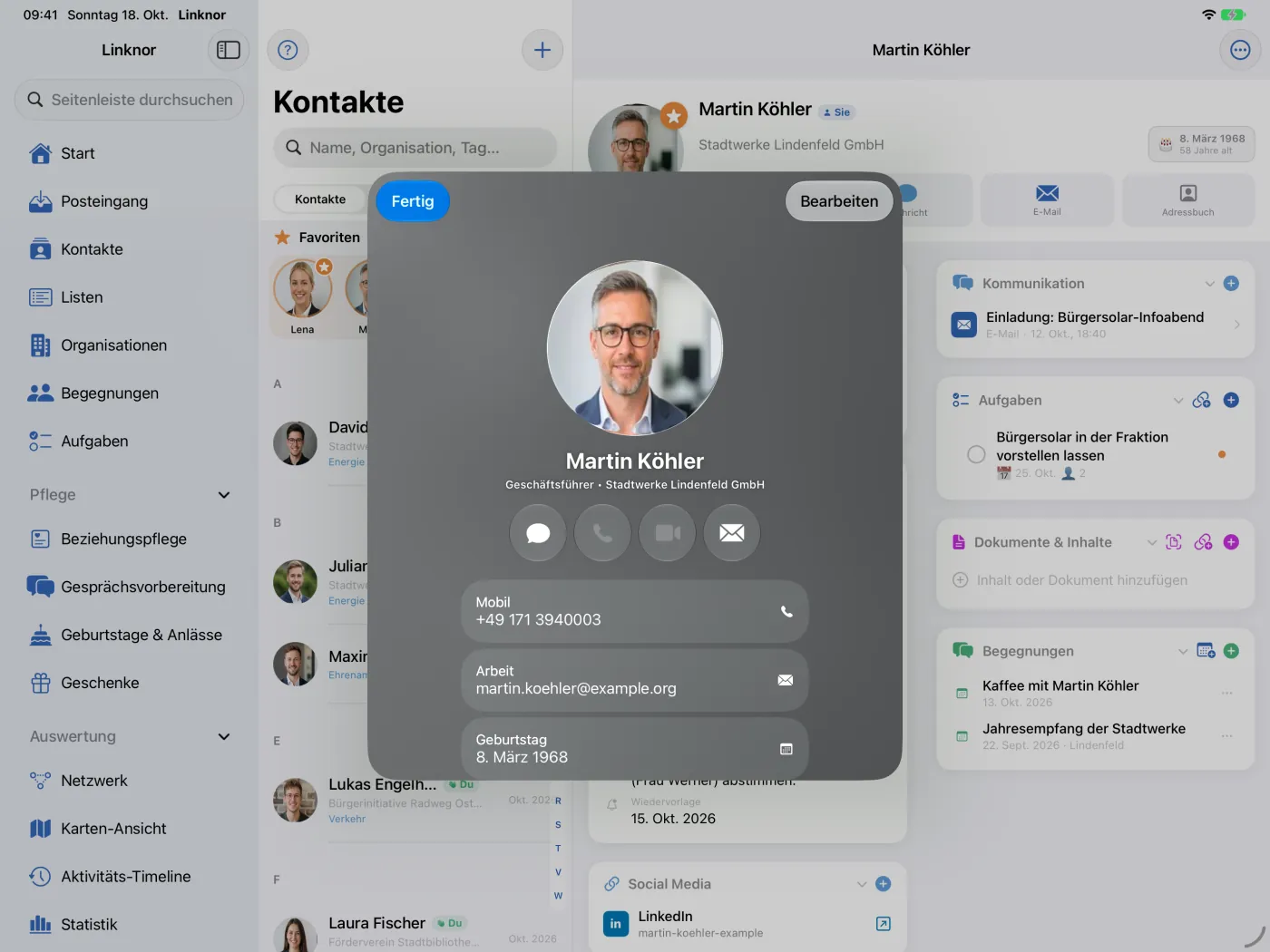Start a video call with Martin Köhler
Screen dimensions: 1270x952
[x=668, y=533]
